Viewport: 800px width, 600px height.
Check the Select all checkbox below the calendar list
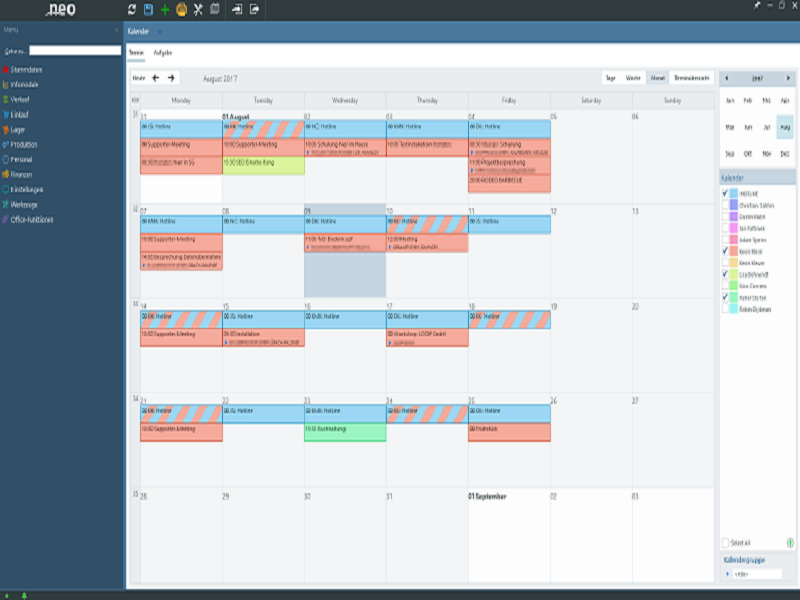click(725, 542)
